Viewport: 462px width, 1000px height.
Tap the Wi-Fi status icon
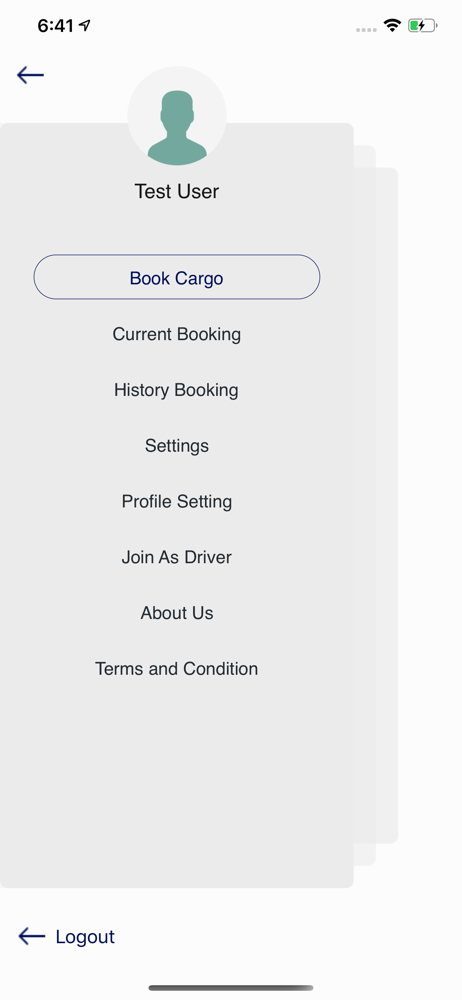pos(392,26)
